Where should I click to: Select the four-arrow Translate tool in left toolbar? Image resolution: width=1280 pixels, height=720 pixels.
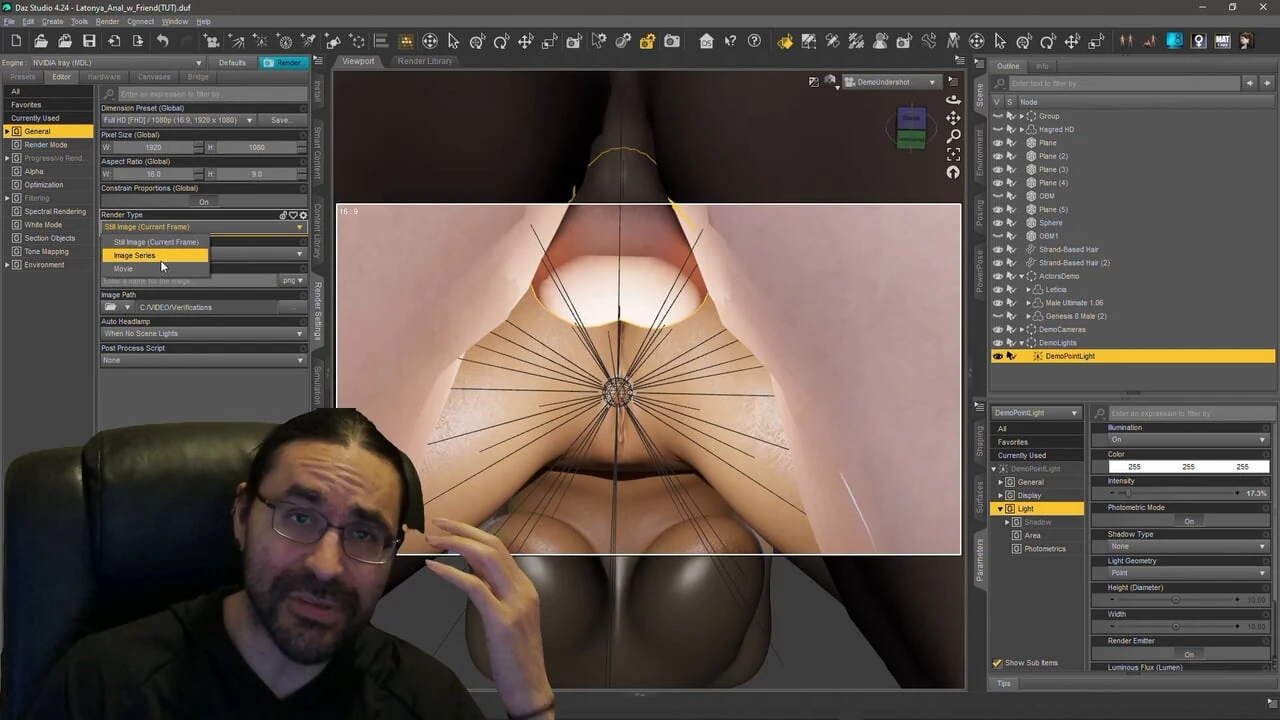tap(525, 41)
